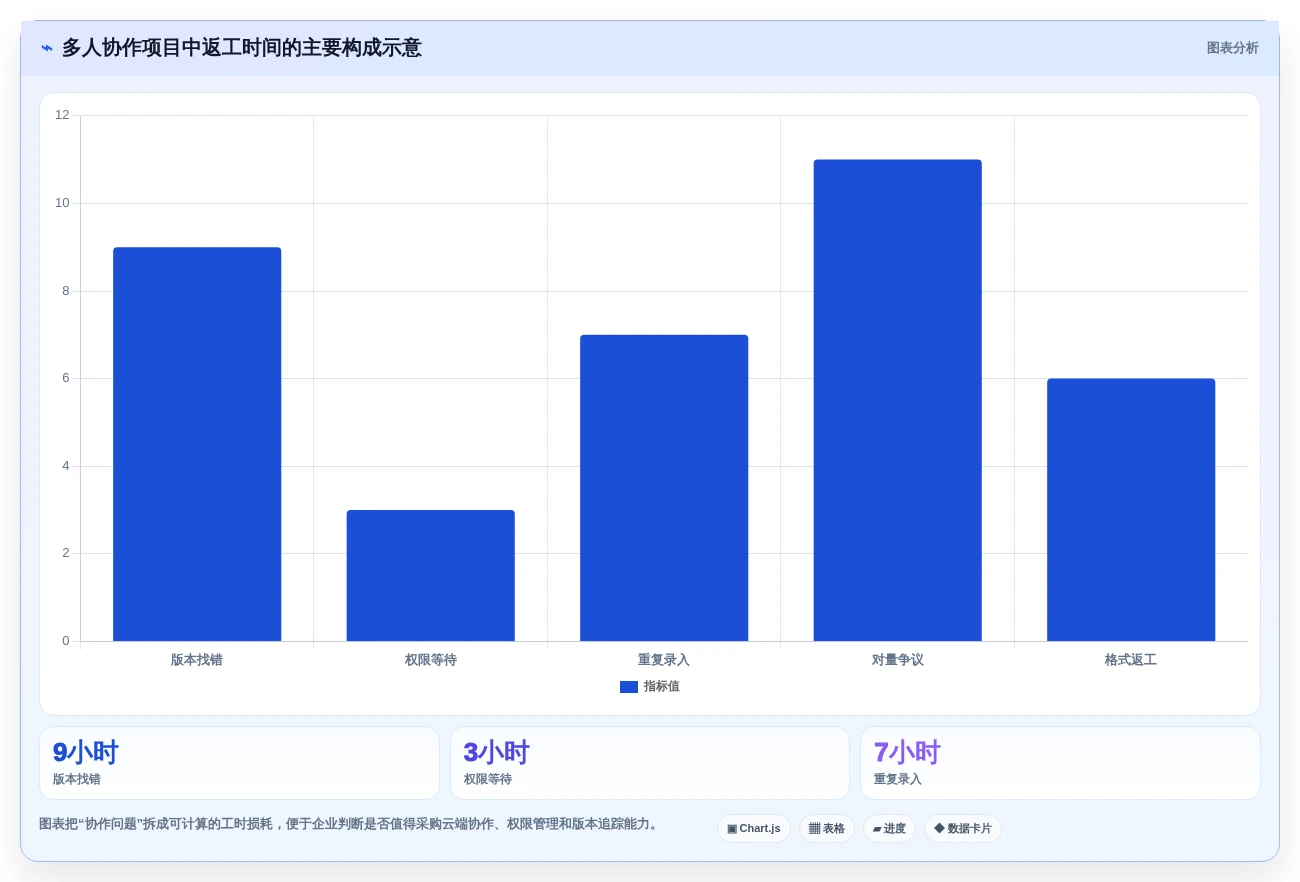Open the 7小时 重复录入 data card
Viewport: 1300px width, 882px height.
click(x=1060, y=763)
